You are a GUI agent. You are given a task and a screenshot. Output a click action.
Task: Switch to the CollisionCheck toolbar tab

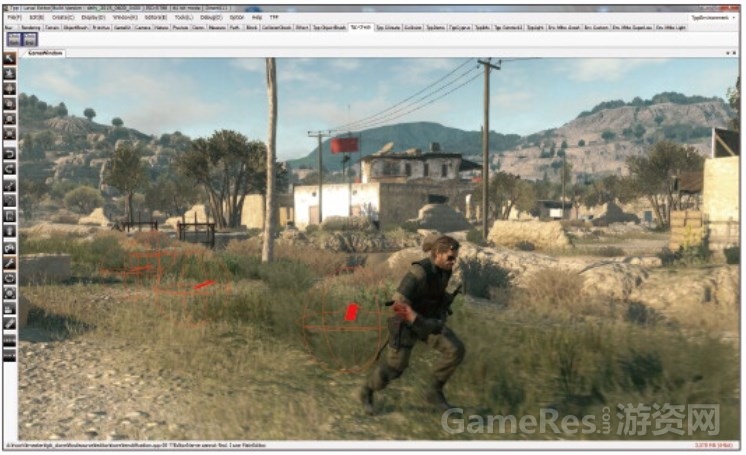pyautogui.click(x=276, y=28)
